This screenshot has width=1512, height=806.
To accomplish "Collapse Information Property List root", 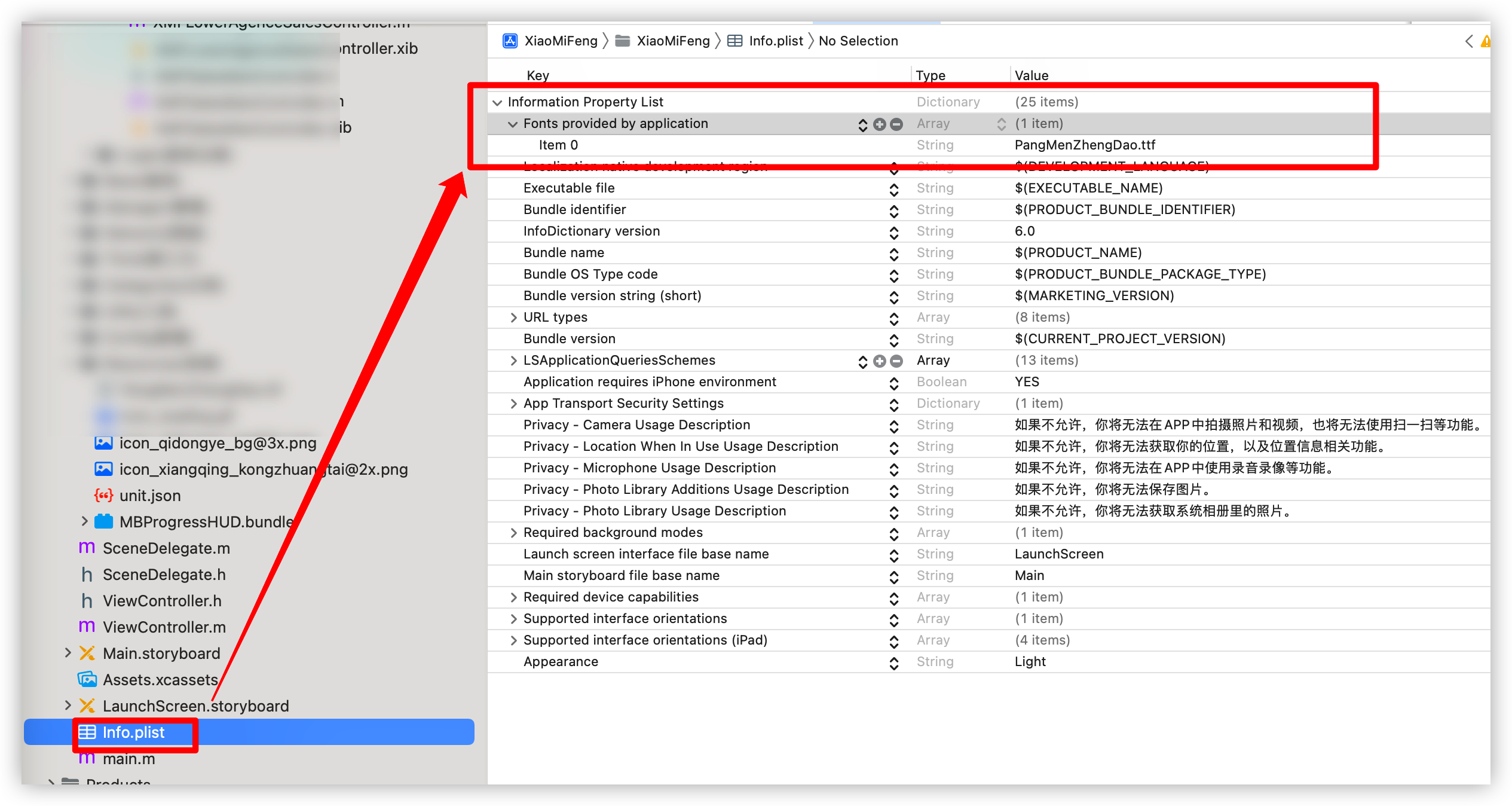I will point(497,102).
